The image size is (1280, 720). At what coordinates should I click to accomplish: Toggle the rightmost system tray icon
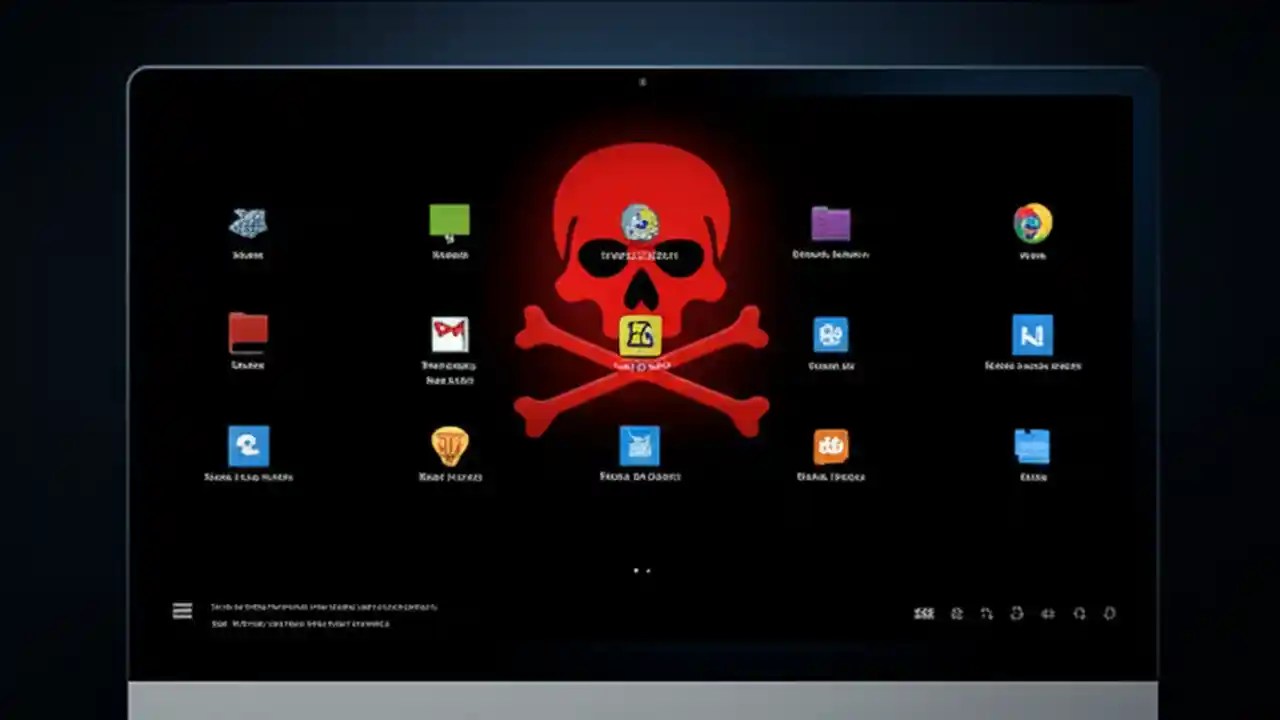pyautogui.click(x=1110, y=613)
